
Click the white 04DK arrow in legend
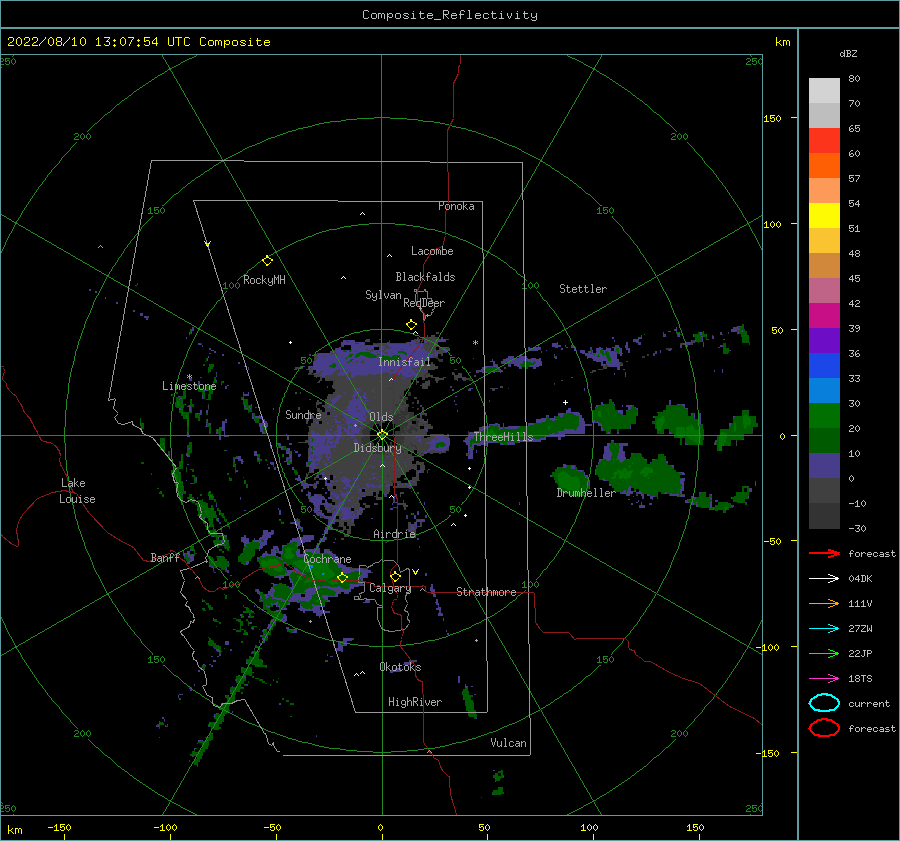tap(824, 579)
